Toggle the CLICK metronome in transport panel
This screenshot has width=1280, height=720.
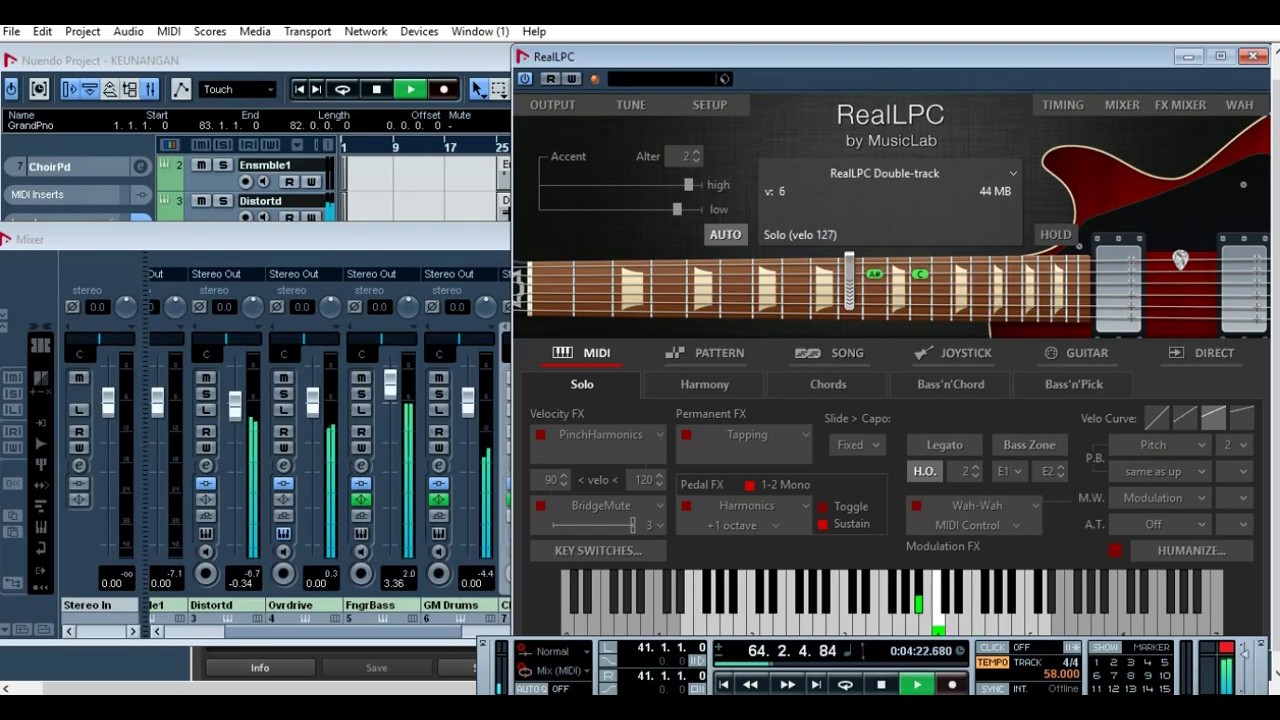coord(992,648)
